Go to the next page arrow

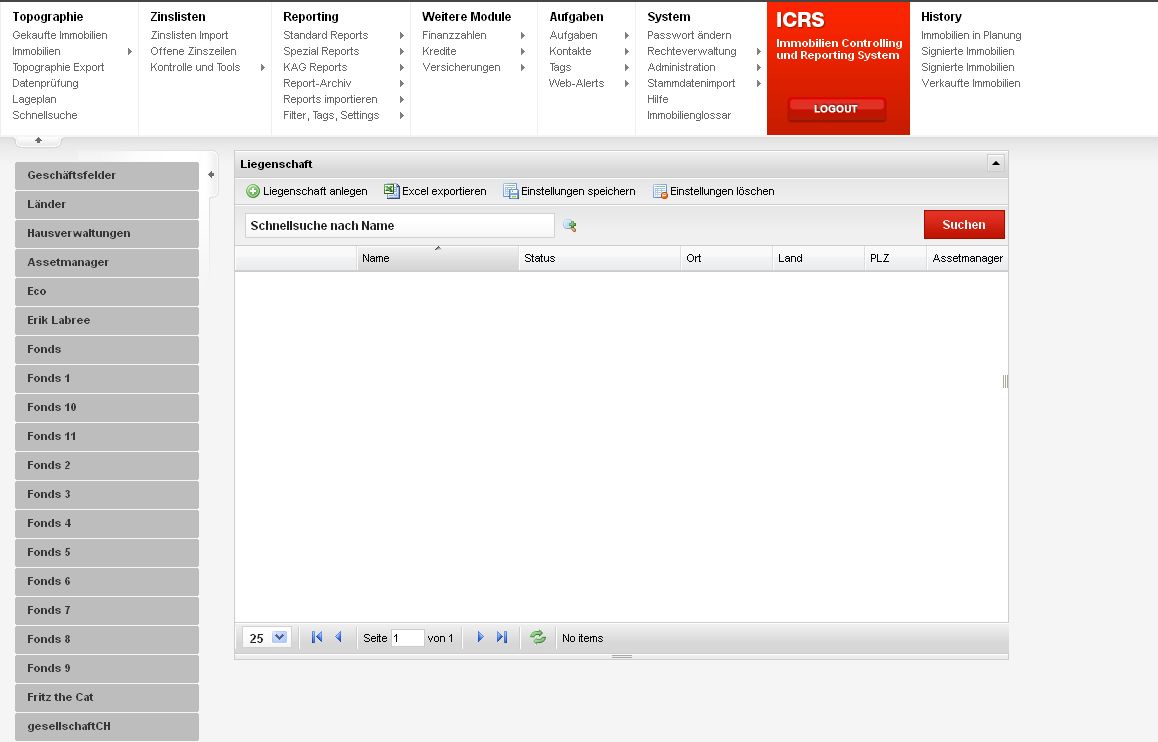480,637
